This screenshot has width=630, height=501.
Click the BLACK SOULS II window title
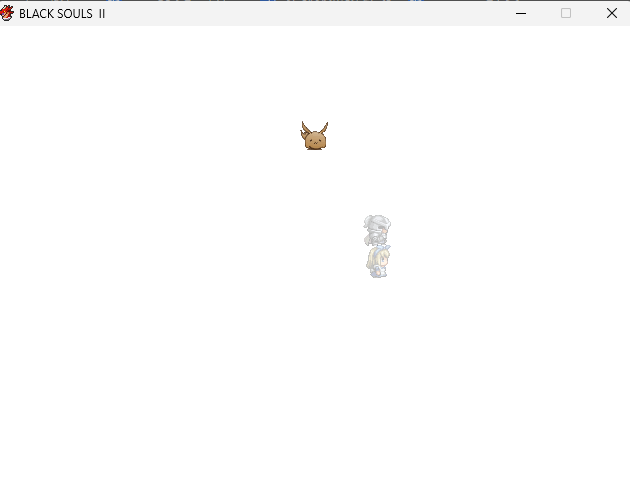[x=62, y=14]
